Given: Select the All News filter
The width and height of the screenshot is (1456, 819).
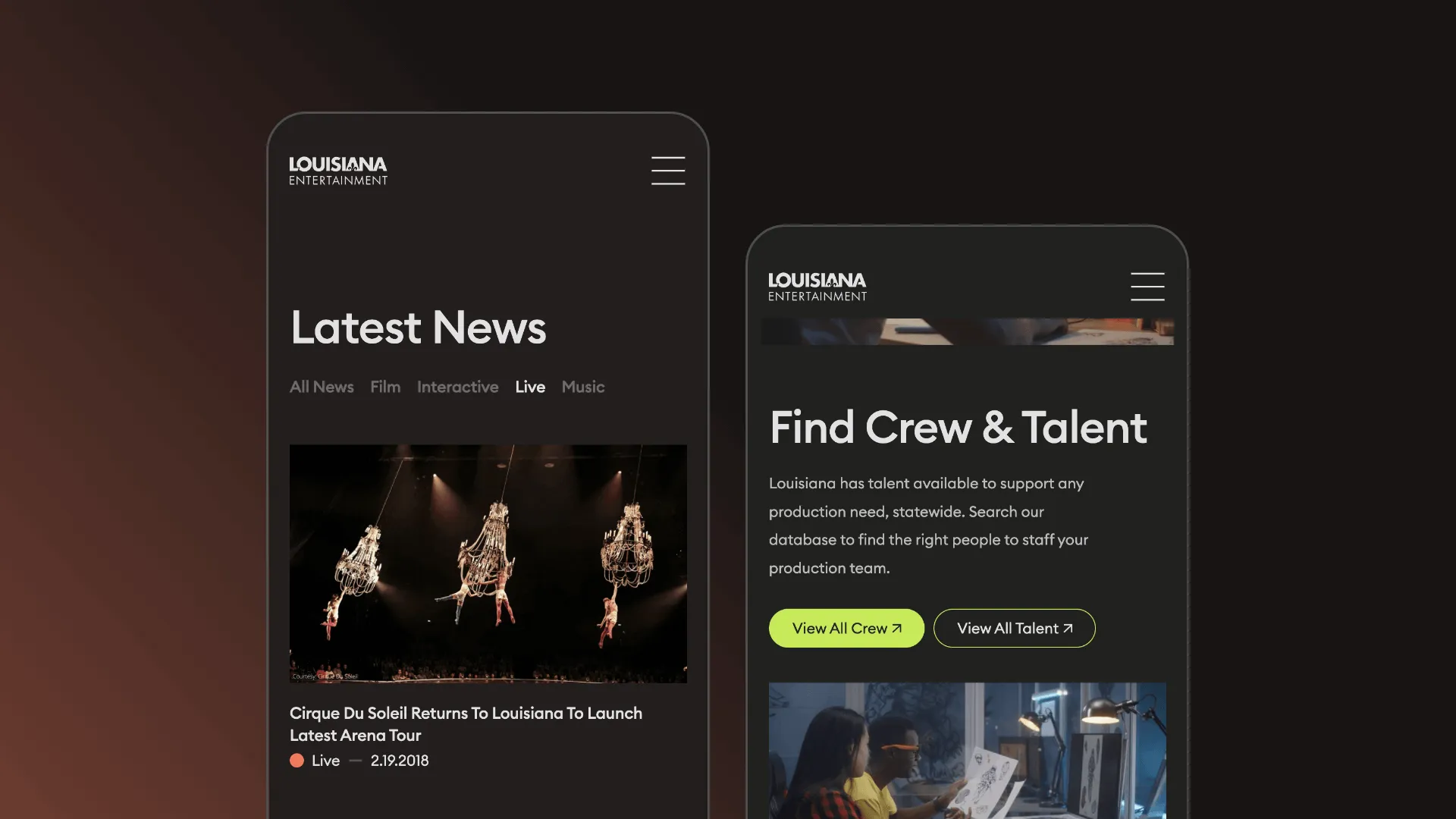Looking at the screenshot, I should [x=321, y=387].
